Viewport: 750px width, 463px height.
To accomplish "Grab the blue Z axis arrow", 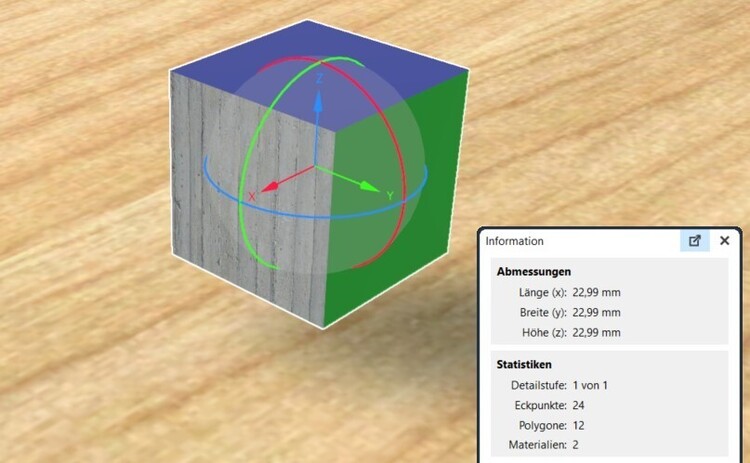I will [318, 102].
